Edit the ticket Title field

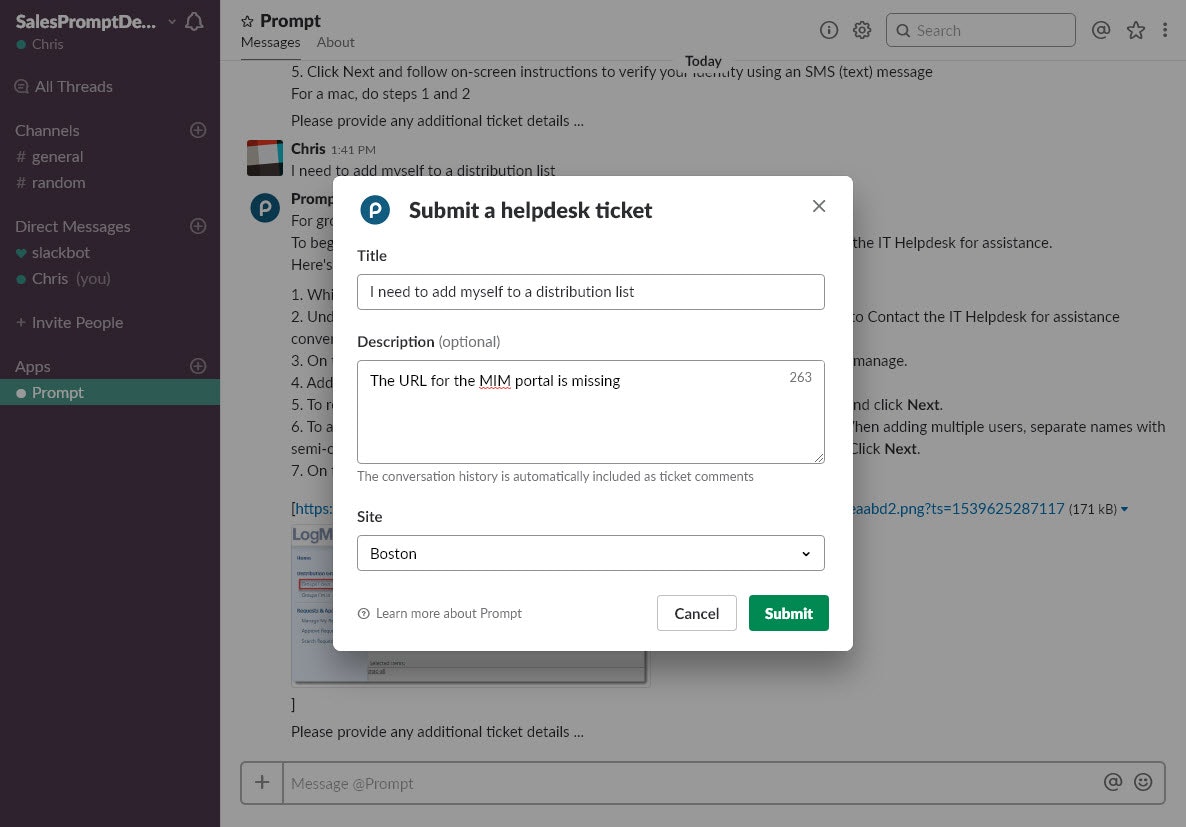(x=590, y=291)
